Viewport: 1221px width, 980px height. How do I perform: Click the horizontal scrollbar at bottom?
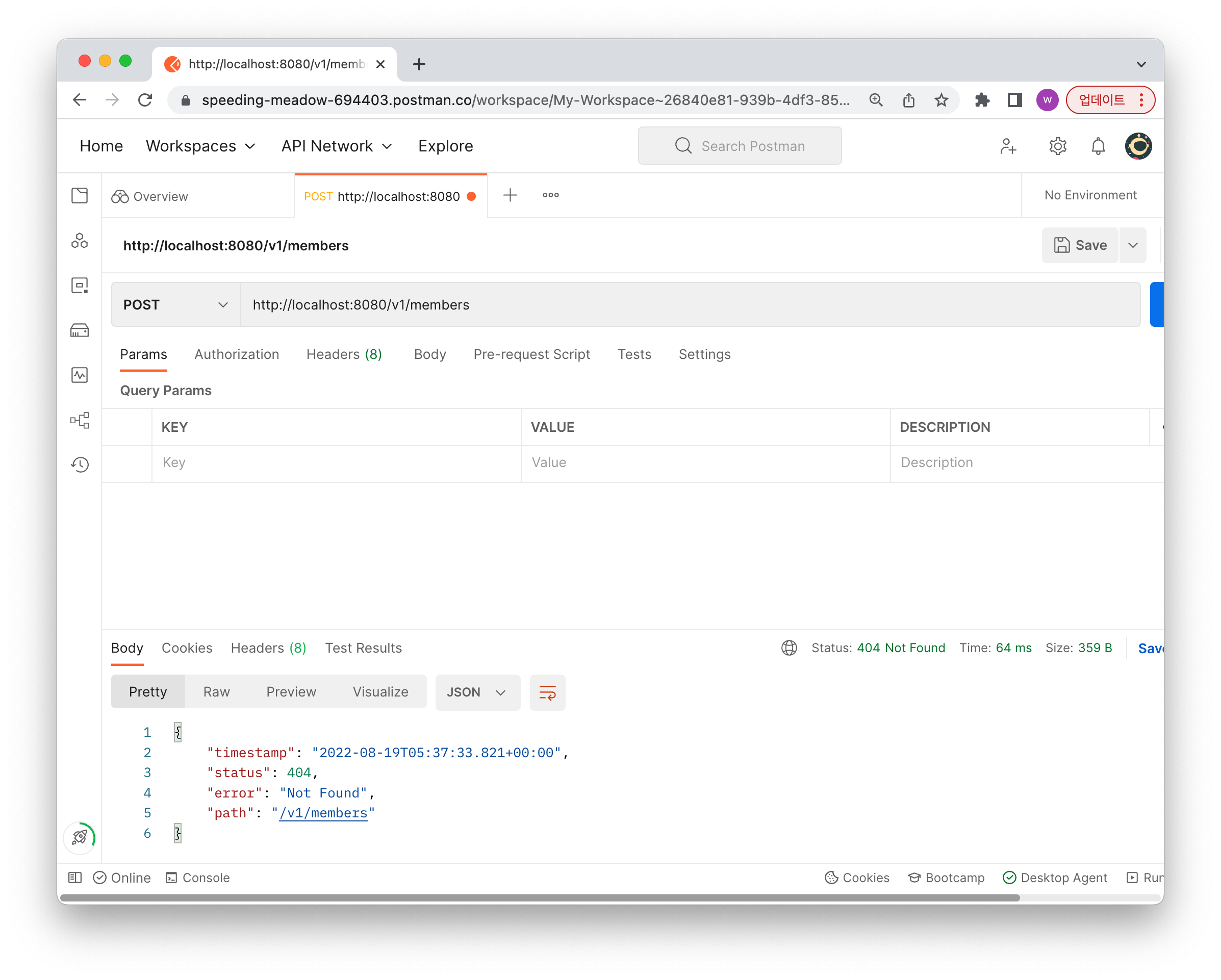538,897
